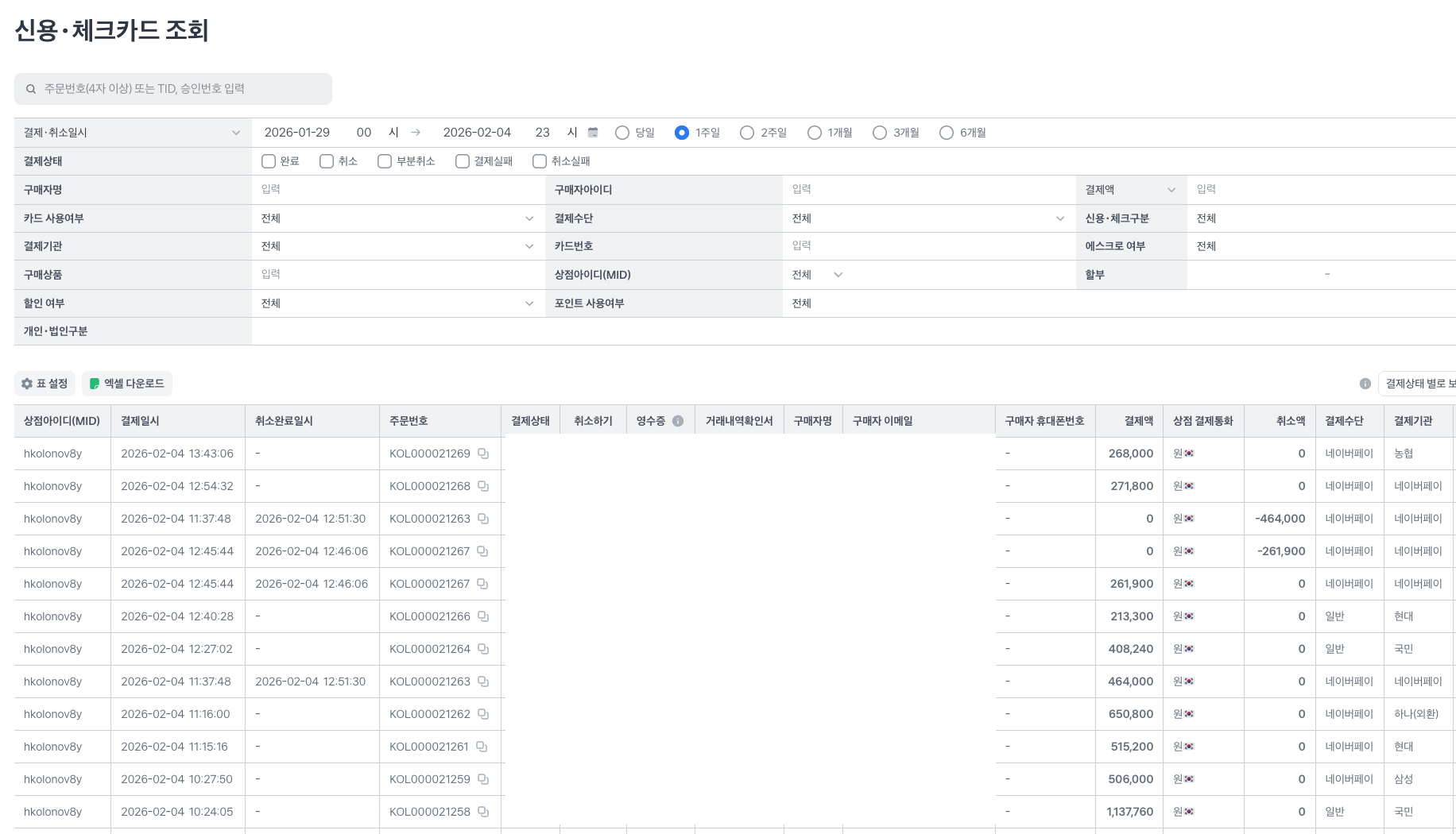Click the info icon beside 결제상태 별로 보기
This screenshot has height=834, width=1456.
coord(1365,384)
